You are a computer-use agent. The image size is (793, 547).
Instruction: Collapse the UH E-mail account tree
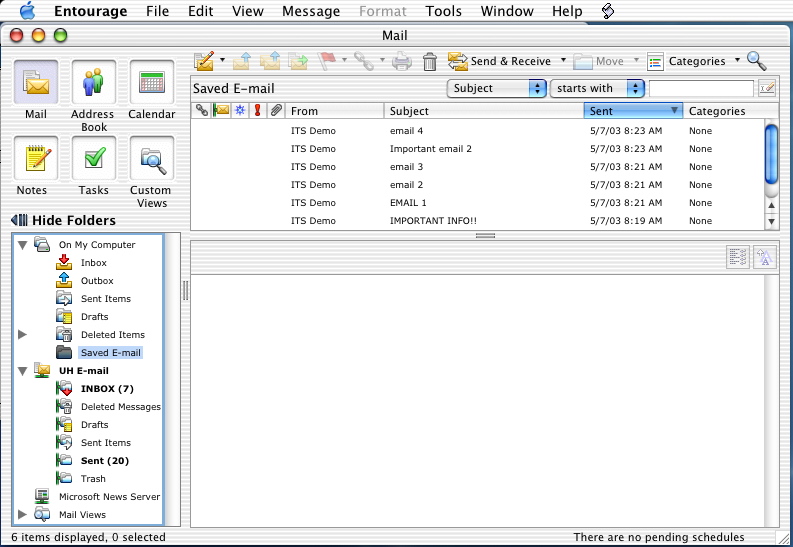coord(22,371)
